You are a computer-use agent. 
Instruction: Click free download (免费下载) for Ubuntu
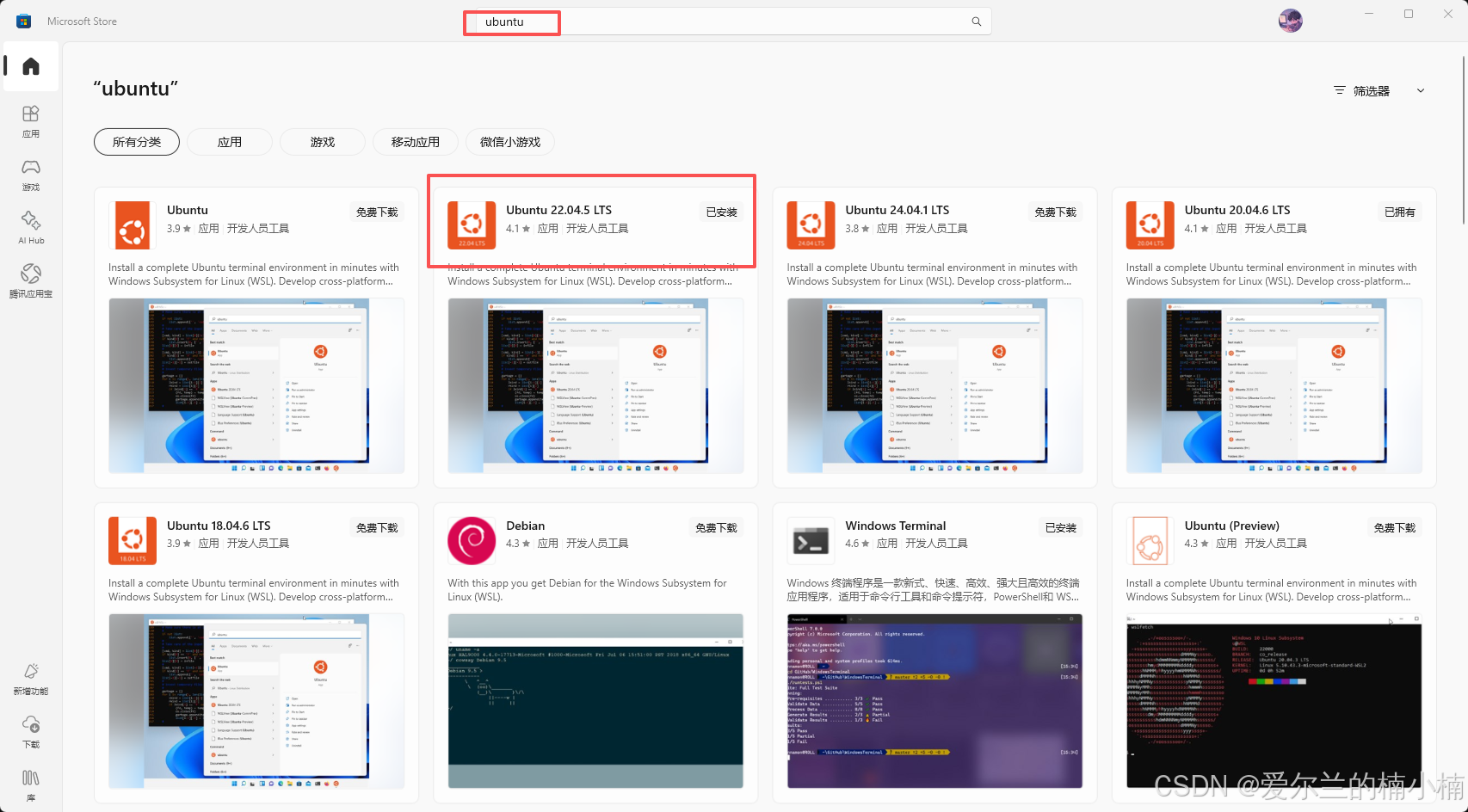[377, 212]
